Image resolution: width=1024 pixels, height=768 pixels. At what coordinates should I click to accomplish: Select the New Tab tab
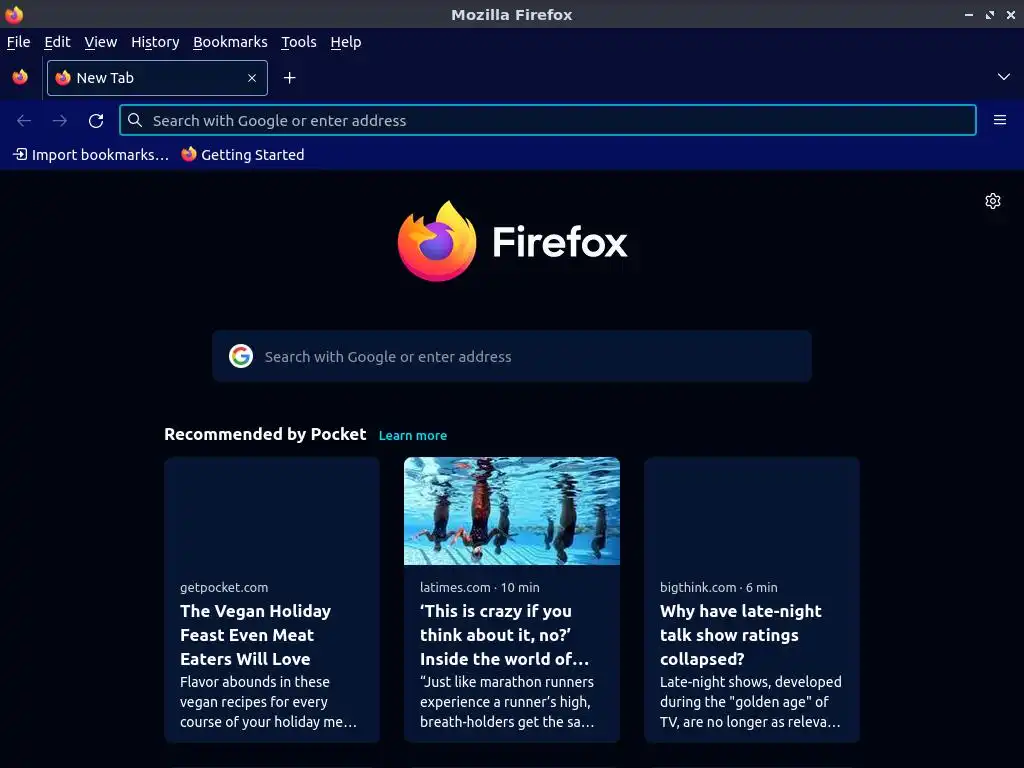[157, 78]
